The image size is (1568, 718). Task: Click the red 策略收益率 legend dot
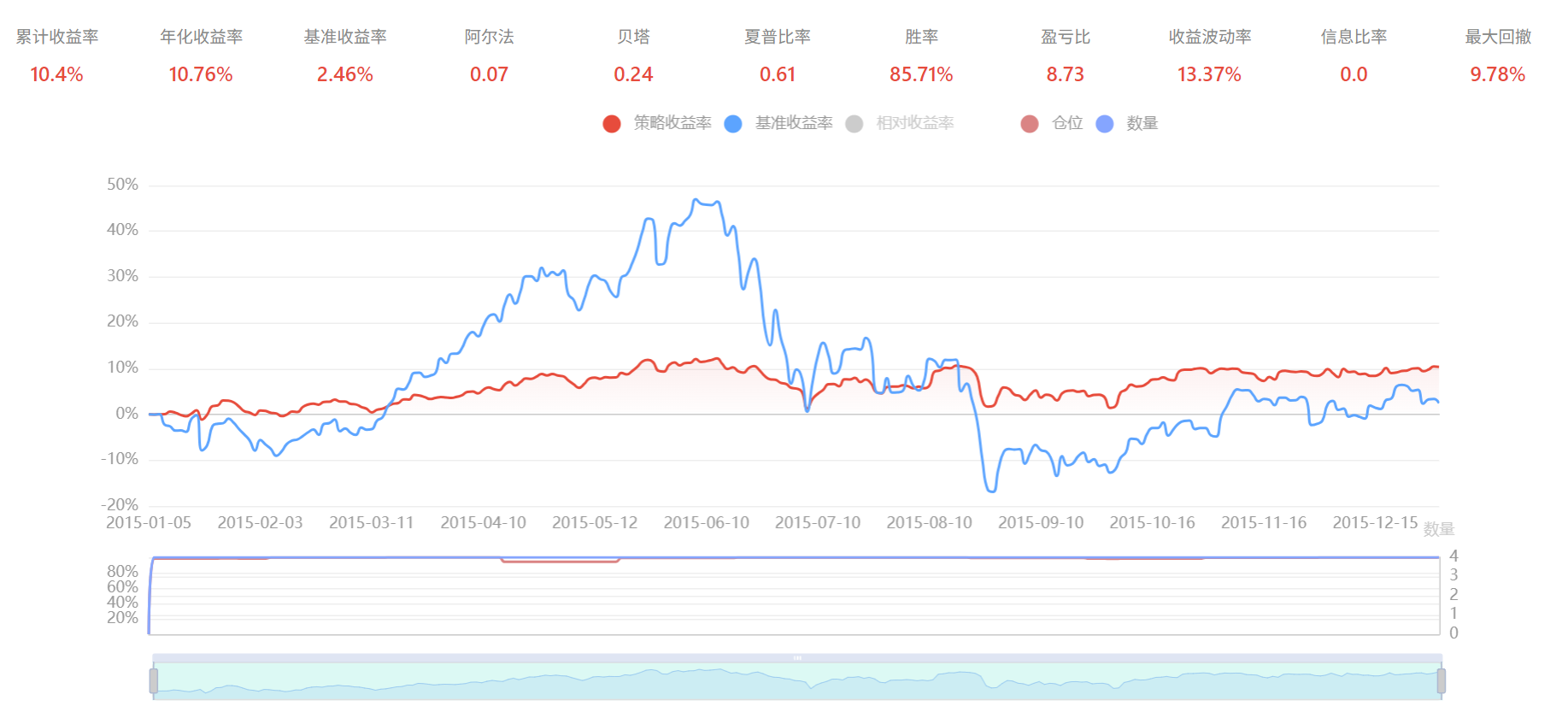pos(611,124)
